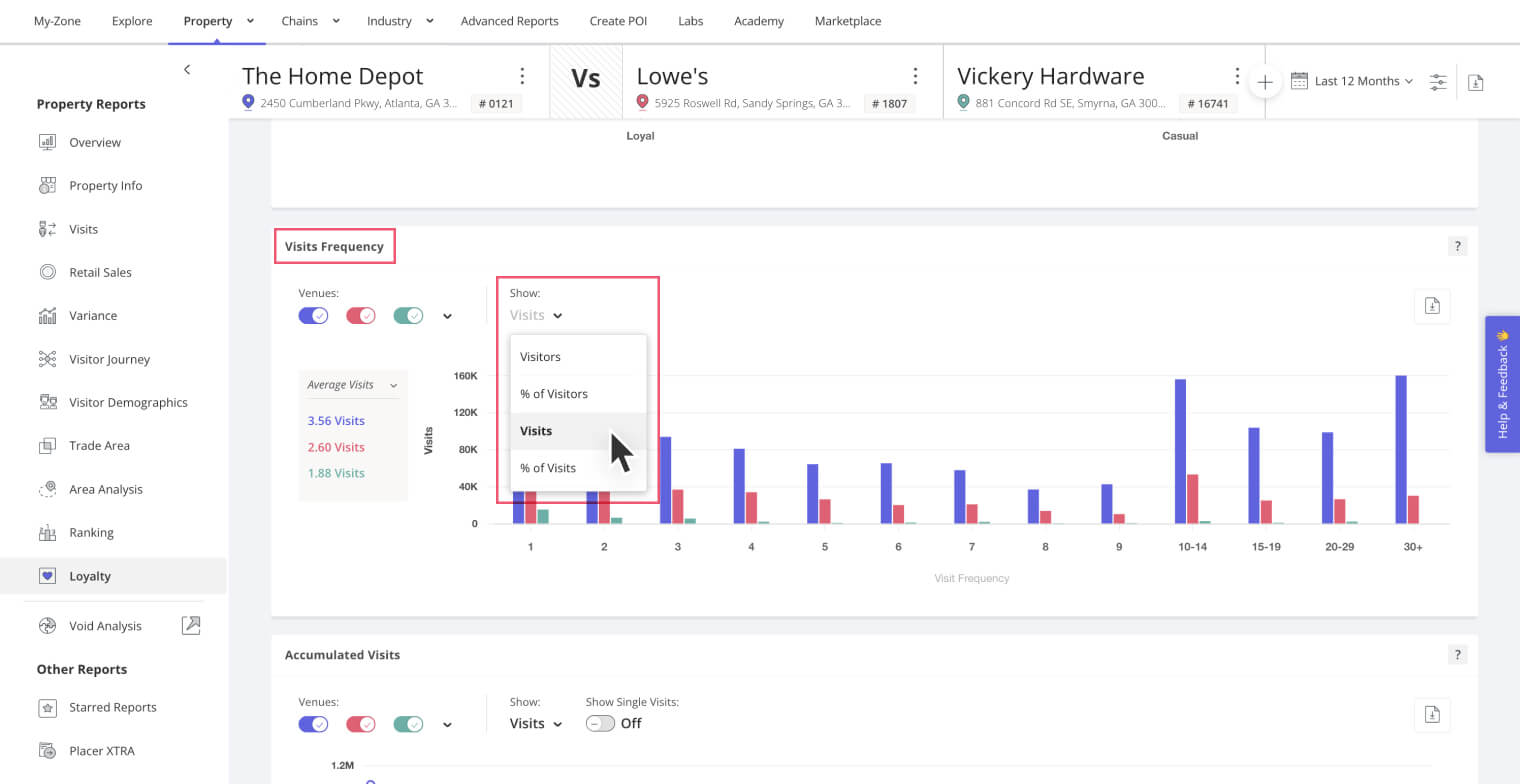This screenshot has width=1520, height=784.
Task: Open the Average Visits dropdown
Action: pos(352,385)
